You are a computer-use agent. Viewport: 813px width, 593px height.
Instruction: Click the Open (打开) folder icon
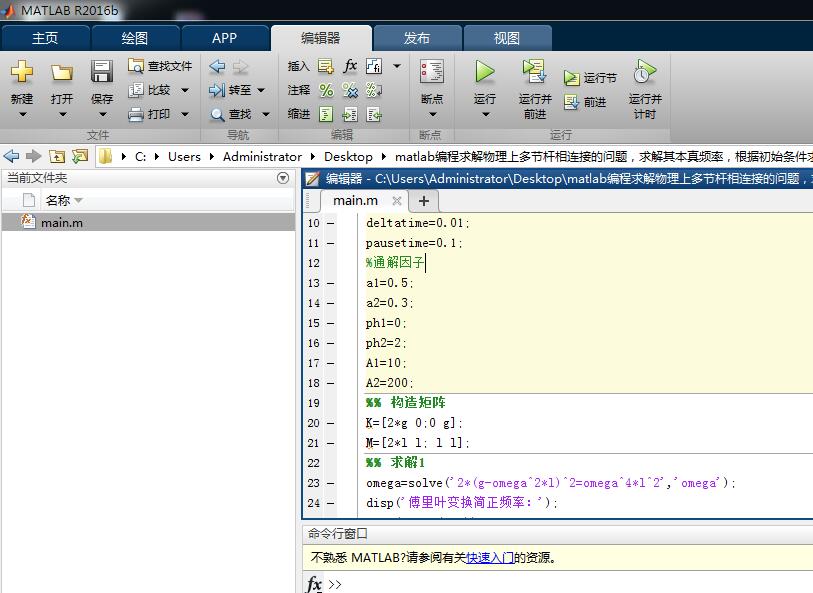62,73
